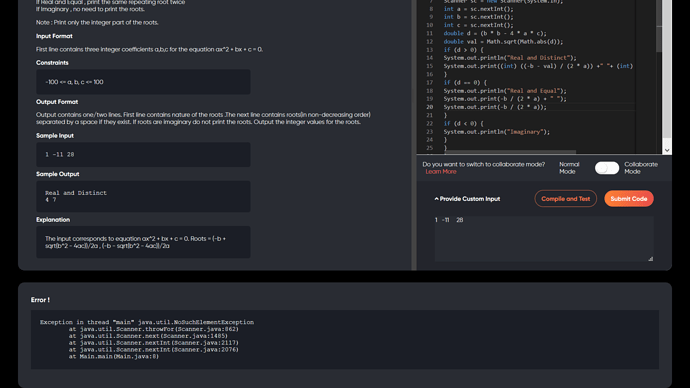Collapse the Provide Custom Input section

coord(467,199)
